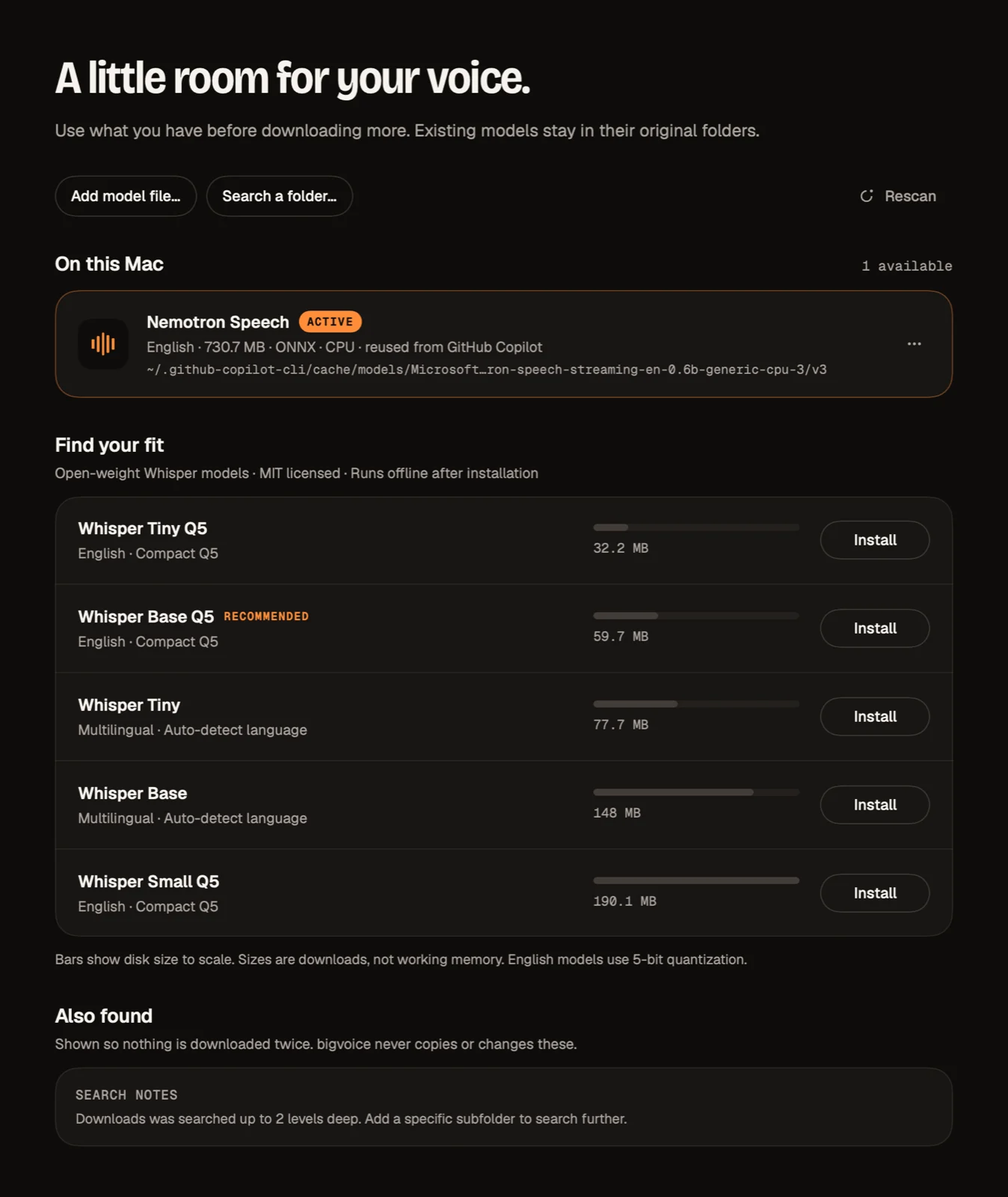Click the 148 MB size bar
Screen dimensions: 1008x1197
click(696, 792)
